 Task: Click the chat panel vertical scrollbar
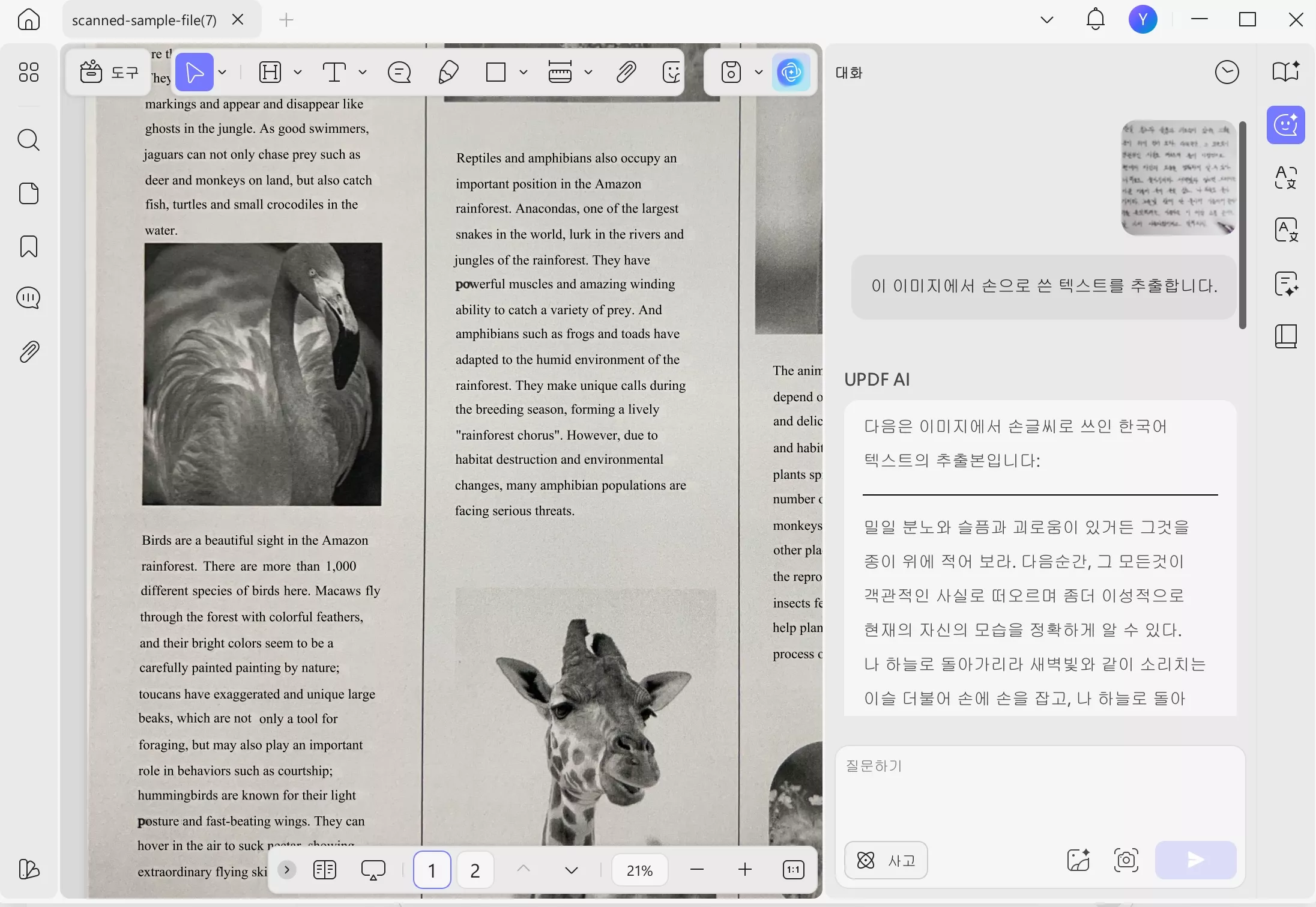click(x=1242, y=225)
